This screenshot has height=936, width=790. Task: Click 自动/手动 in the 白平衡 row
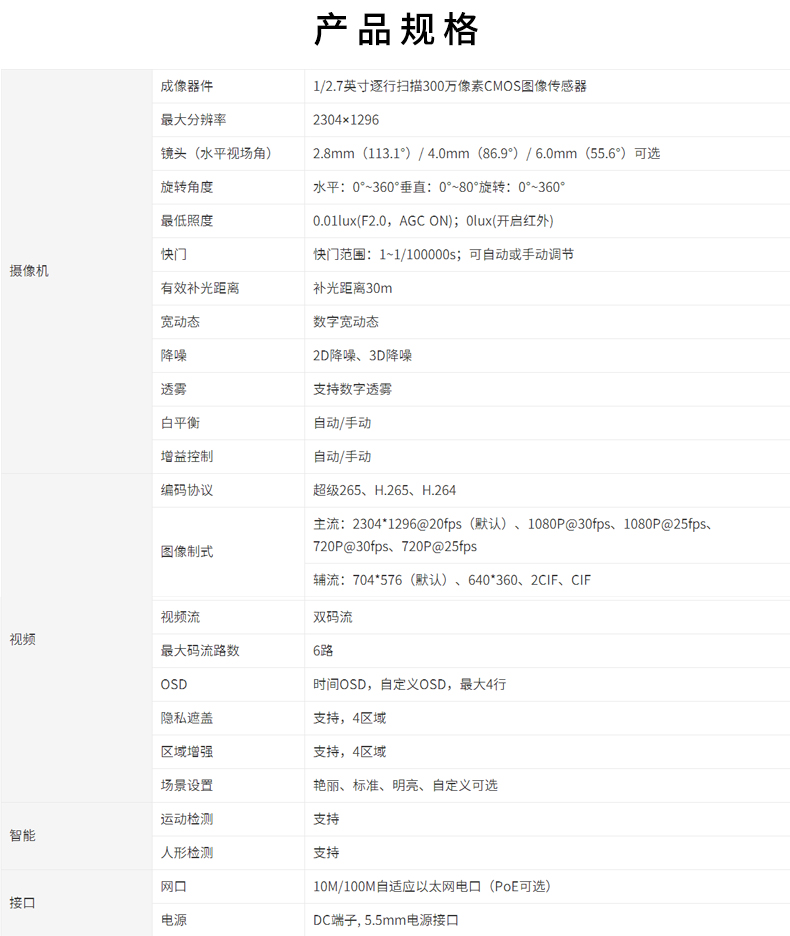(342, 423)
